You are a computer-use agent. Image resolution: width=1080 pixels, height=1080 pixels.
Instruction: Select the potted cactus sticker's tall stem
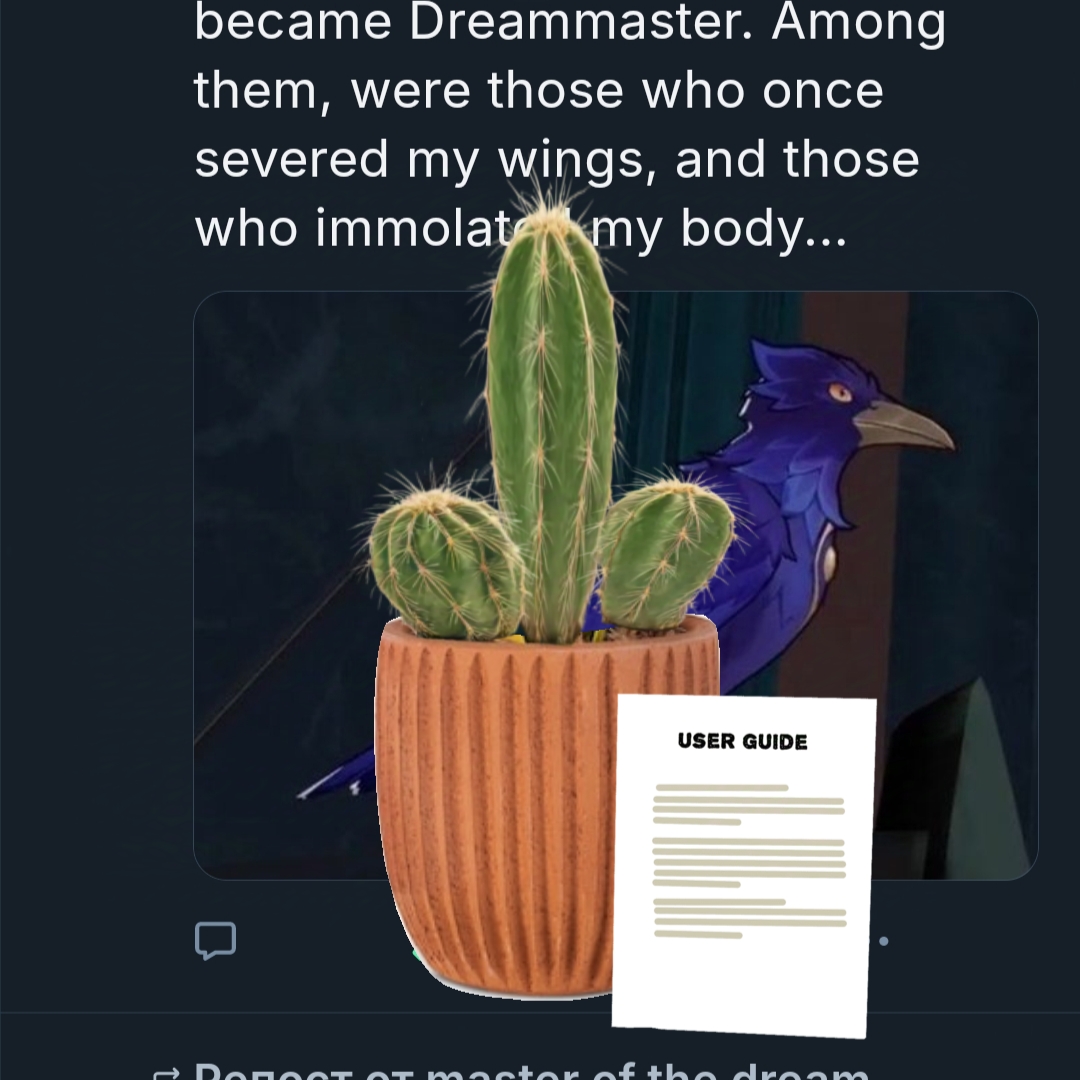point(551,420)
